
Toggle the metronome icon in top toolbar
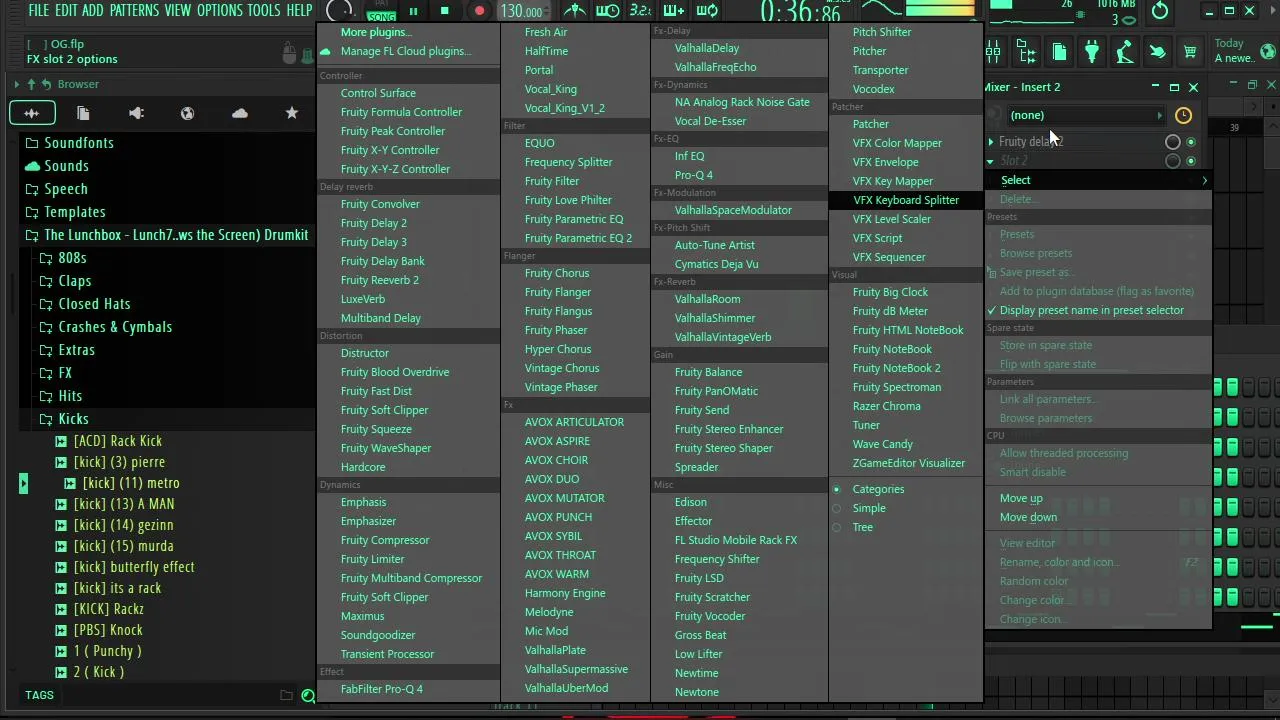click(575, 11)
